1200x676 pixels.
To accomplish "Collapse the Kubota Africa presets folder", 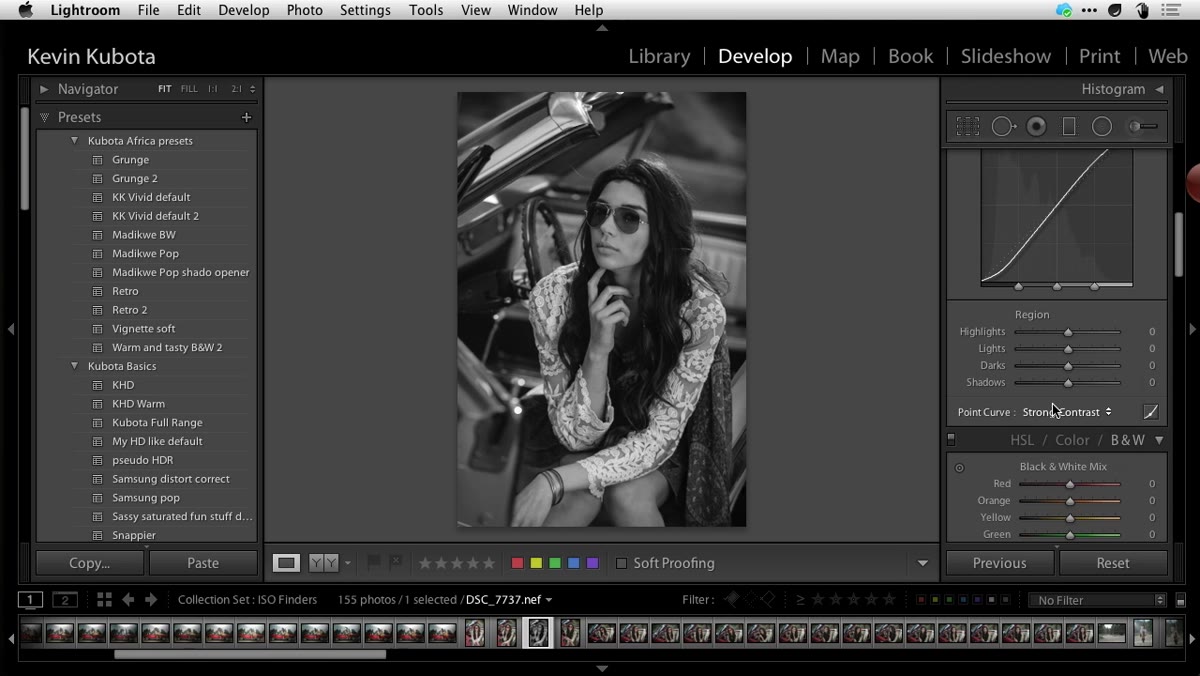I will (74, 141).
